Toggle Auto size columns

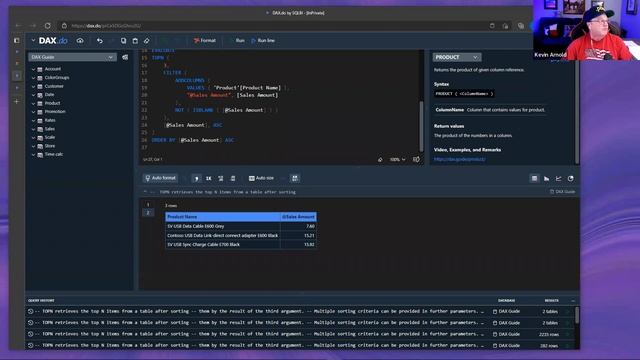261,178
